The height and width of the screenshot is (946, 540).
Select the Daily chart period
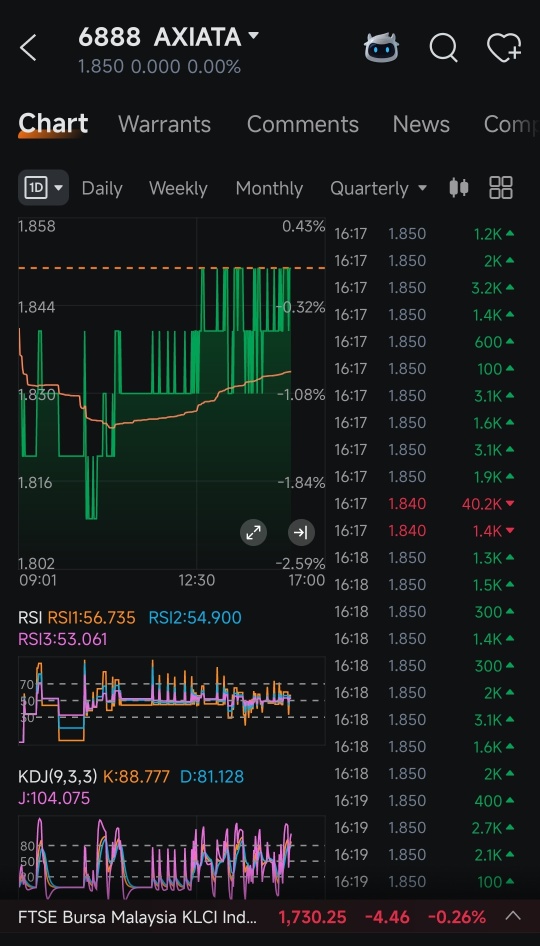coord(102,188)
